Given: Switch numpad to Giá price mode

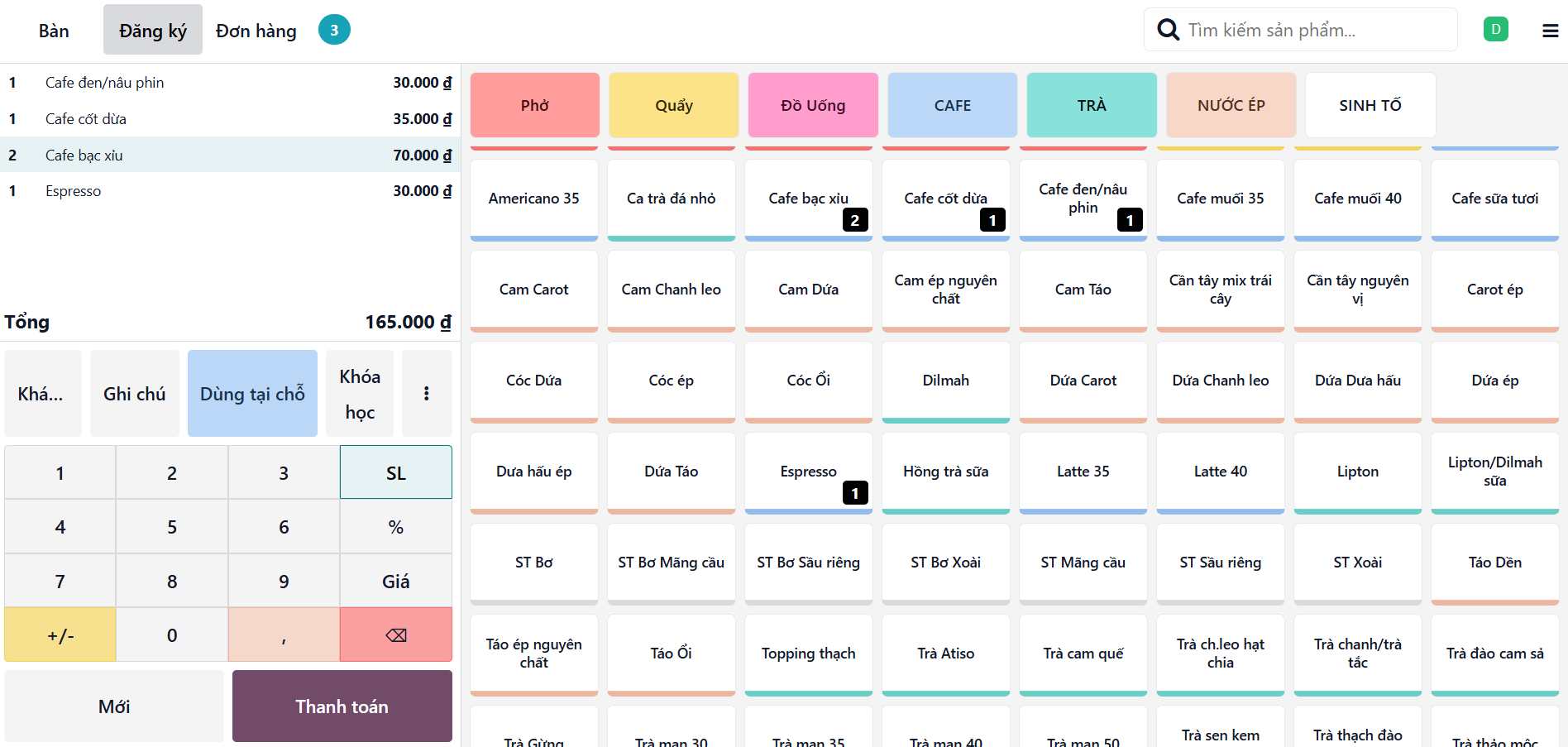Looking at the screenshot, I should [x=395, y=582].
